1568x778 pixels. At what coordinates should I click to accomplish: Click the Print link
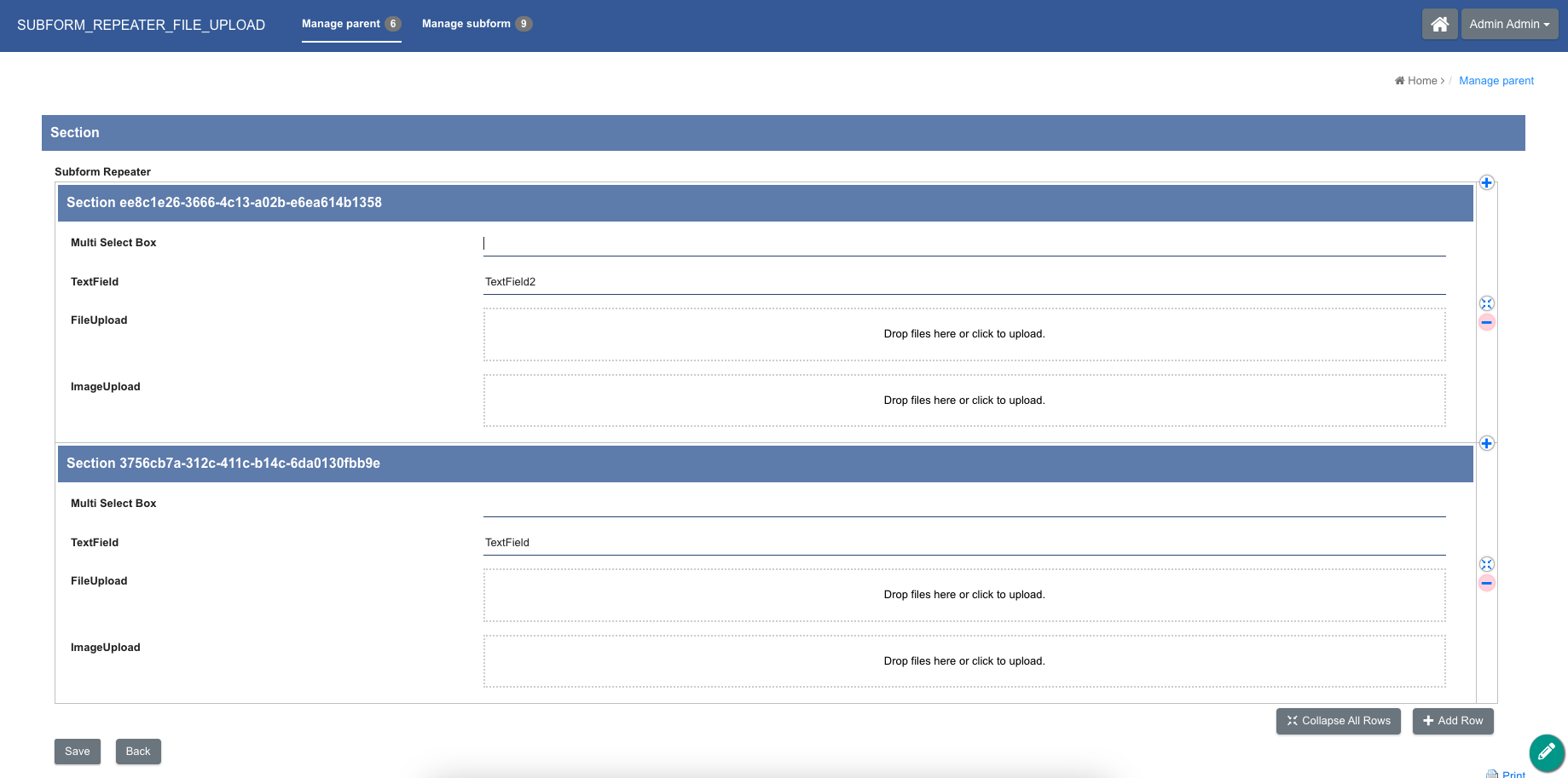pos(1507,774)
